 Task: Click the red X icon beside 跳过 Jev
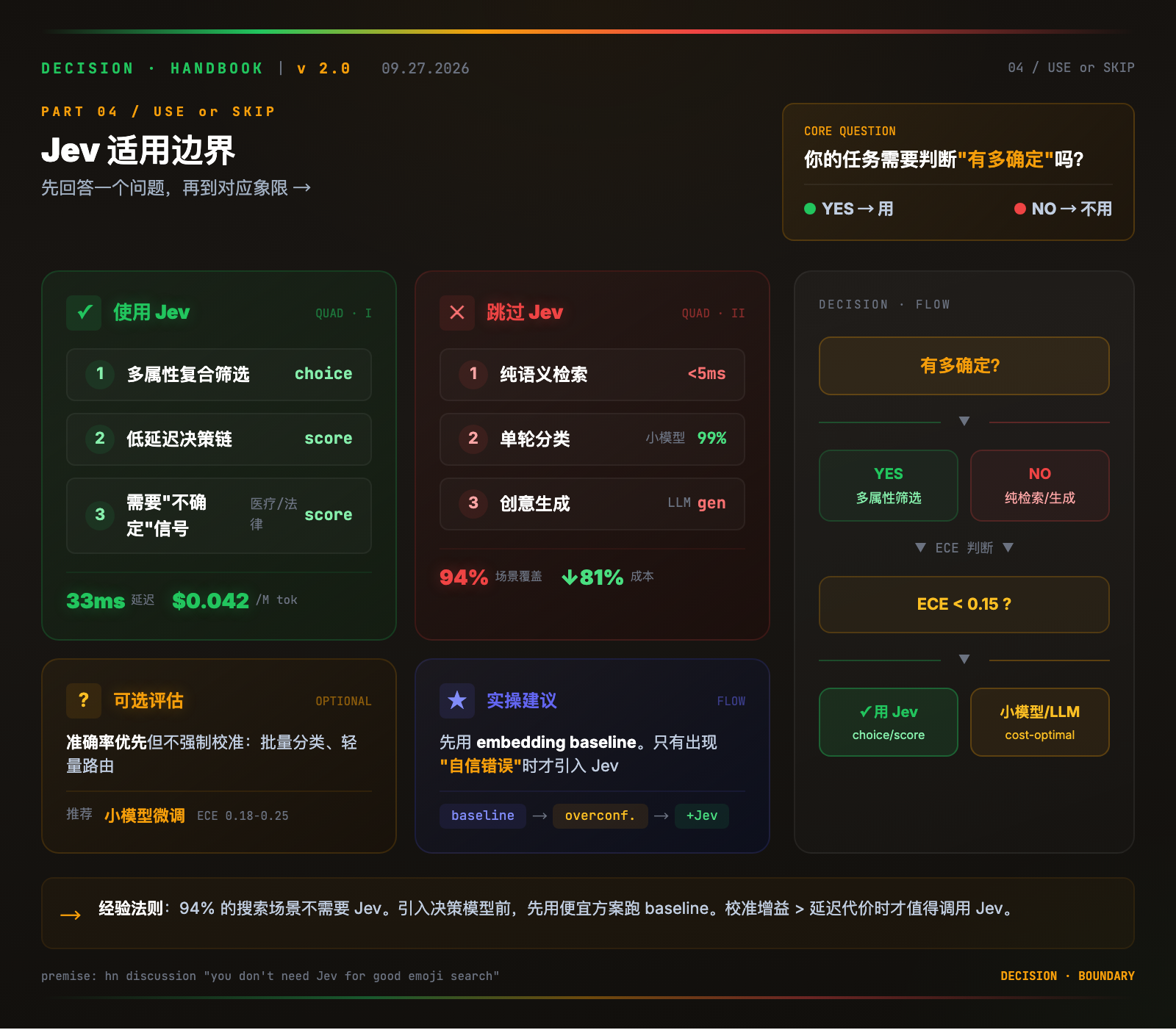coord(457,313)
